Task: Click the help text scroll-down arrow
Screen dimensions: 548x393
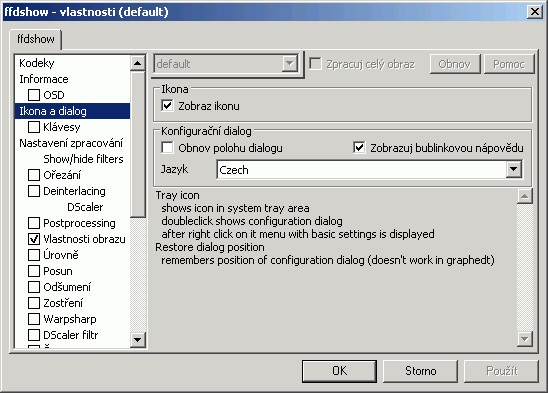Action: 525,338
